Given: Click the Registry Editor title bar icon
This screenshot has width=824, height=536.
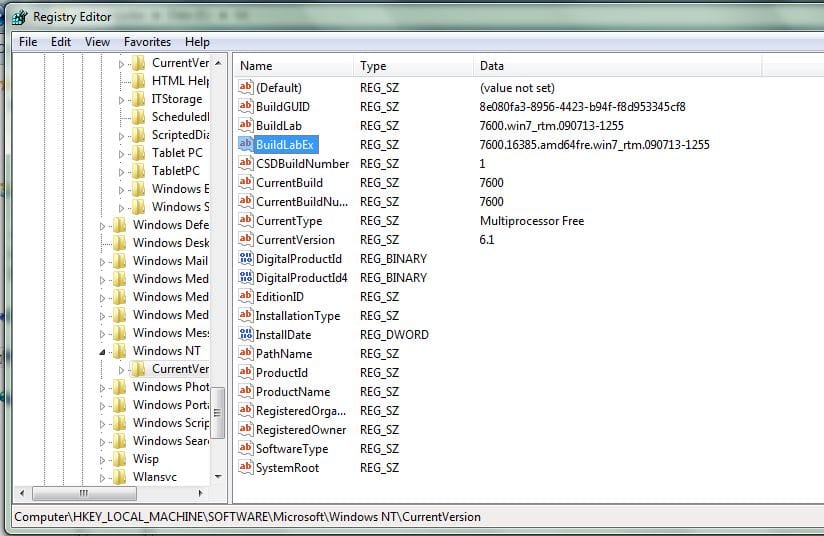Looking at the screenshot, I should pyautogui.click(x=20, y=17).
